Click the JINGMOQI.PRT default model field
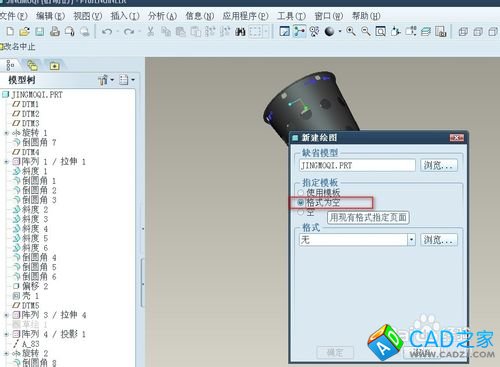The height and width of the screenshot is (367, 500). (357, 165)
